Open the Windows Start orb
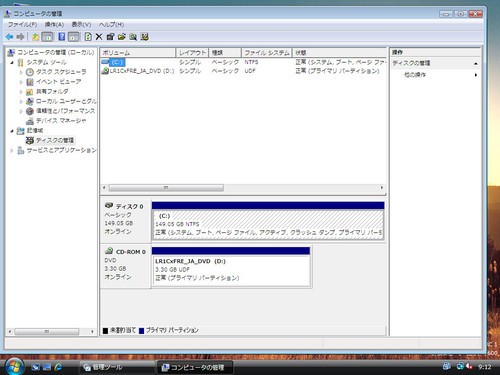 [14, 366]
